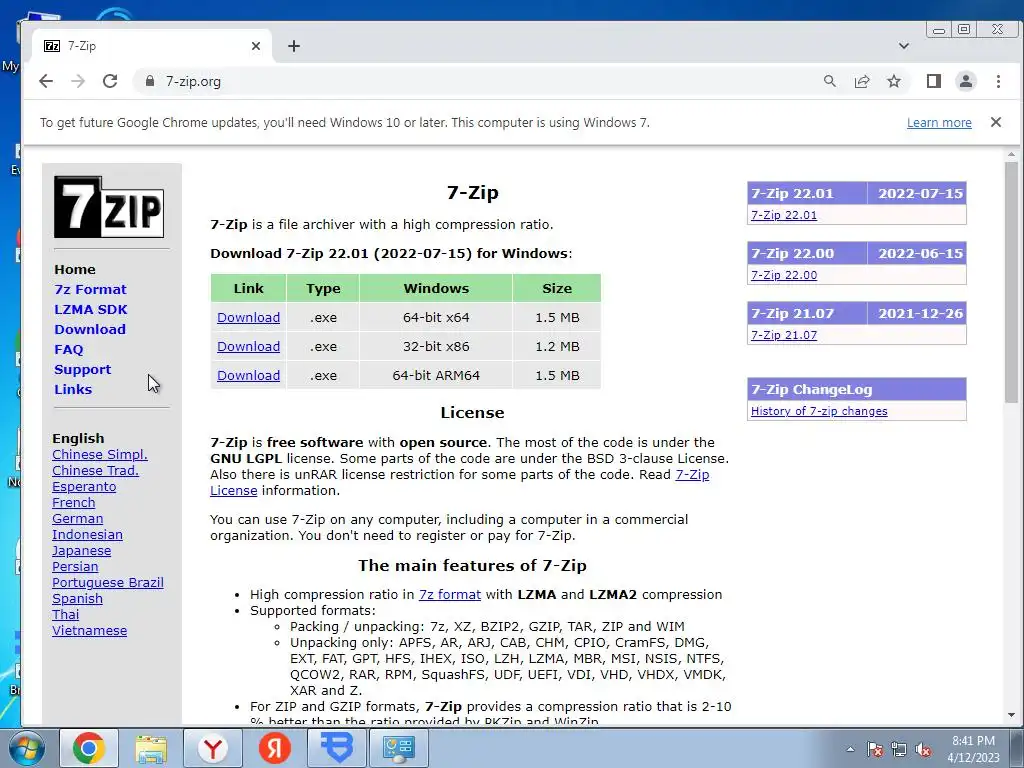Click the scrollbar up arrow
Image resolution: width=1024 pixels, height=768 pixels.
click(1012, 155)
